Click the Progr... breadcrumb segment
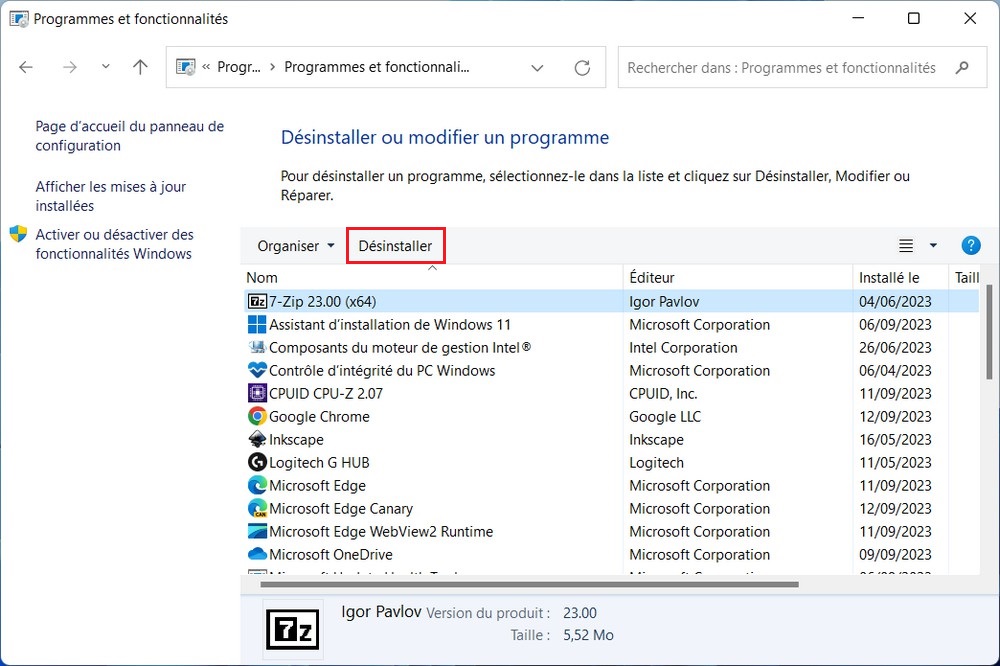Image resolution: width=1000 pixels, height=666 pixels. [239, 67]
